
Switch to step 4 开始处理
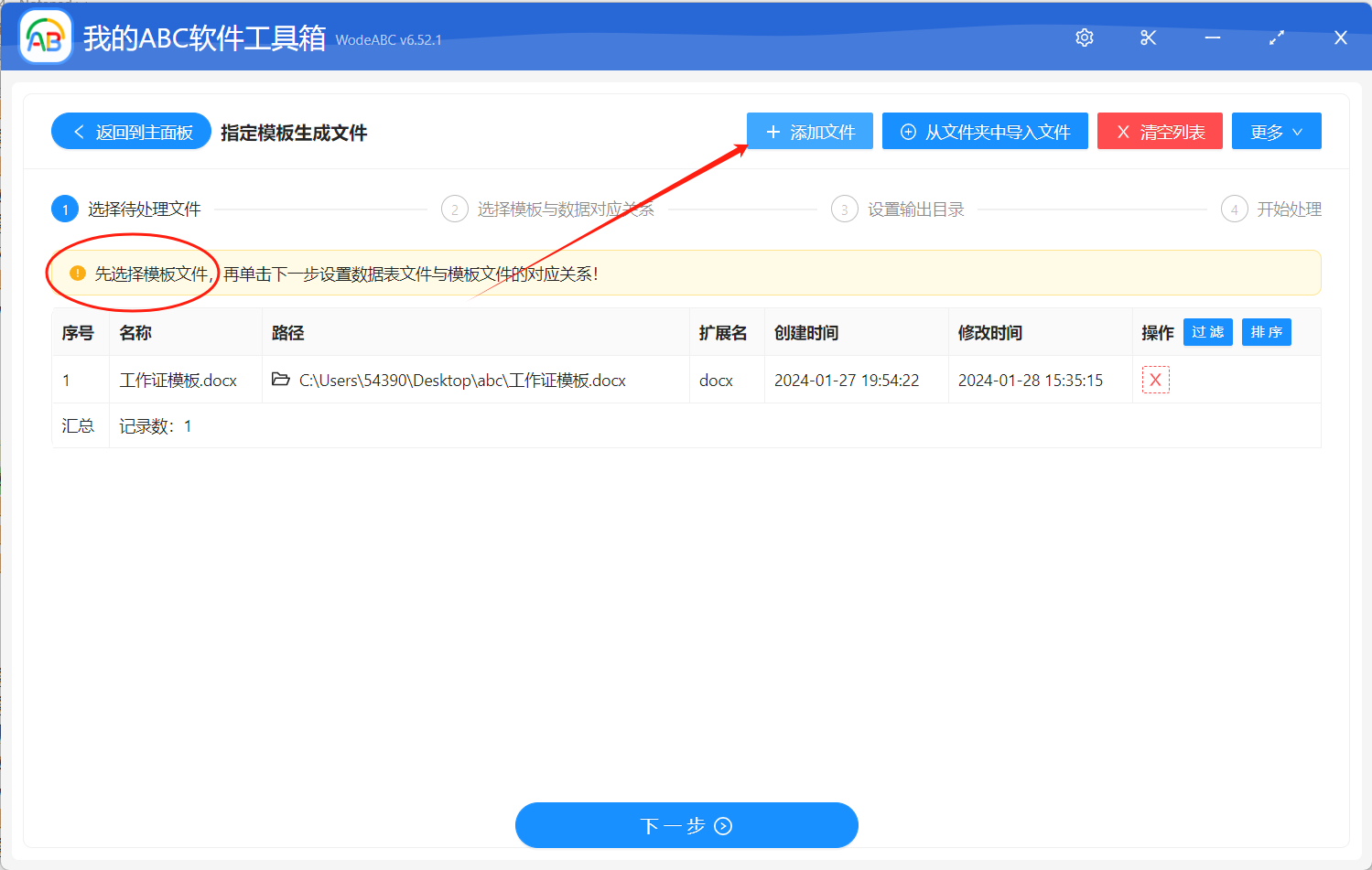coord(1234,209)
